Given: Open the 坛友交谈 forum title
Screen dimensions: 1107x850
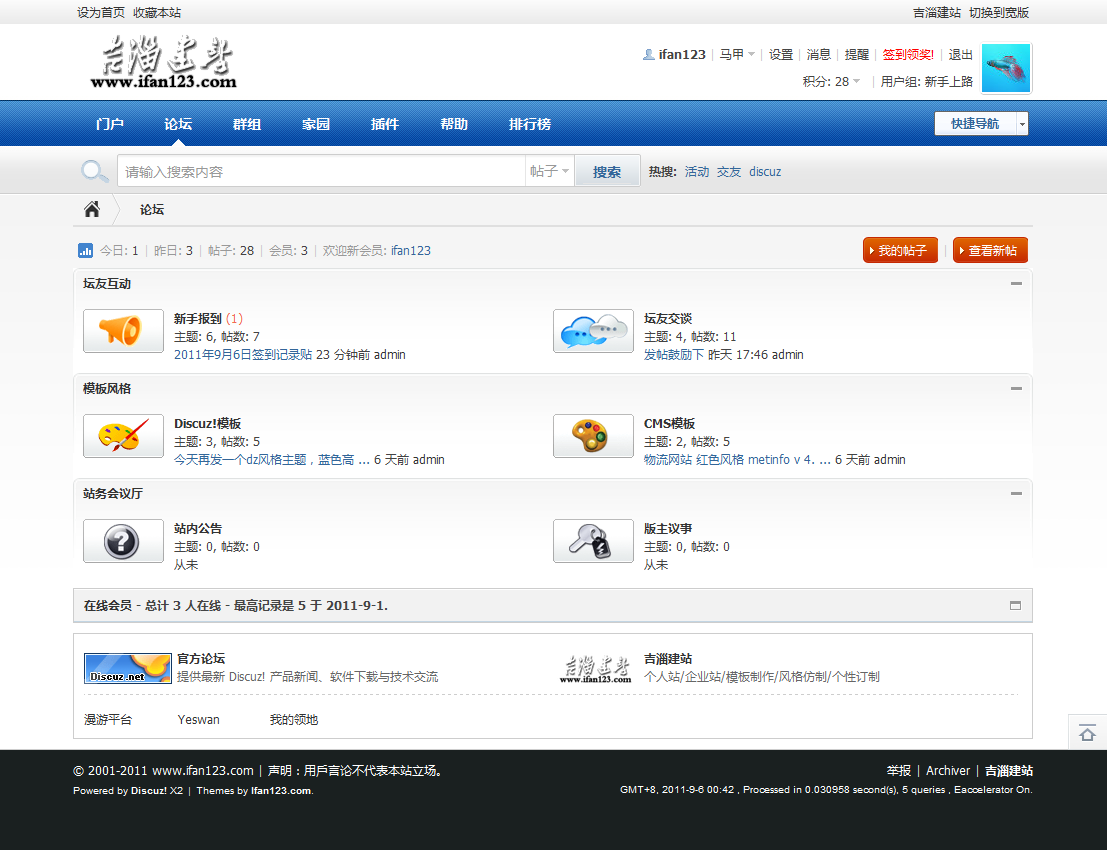Looking at the screenshot, I should [x=668, y=318].
